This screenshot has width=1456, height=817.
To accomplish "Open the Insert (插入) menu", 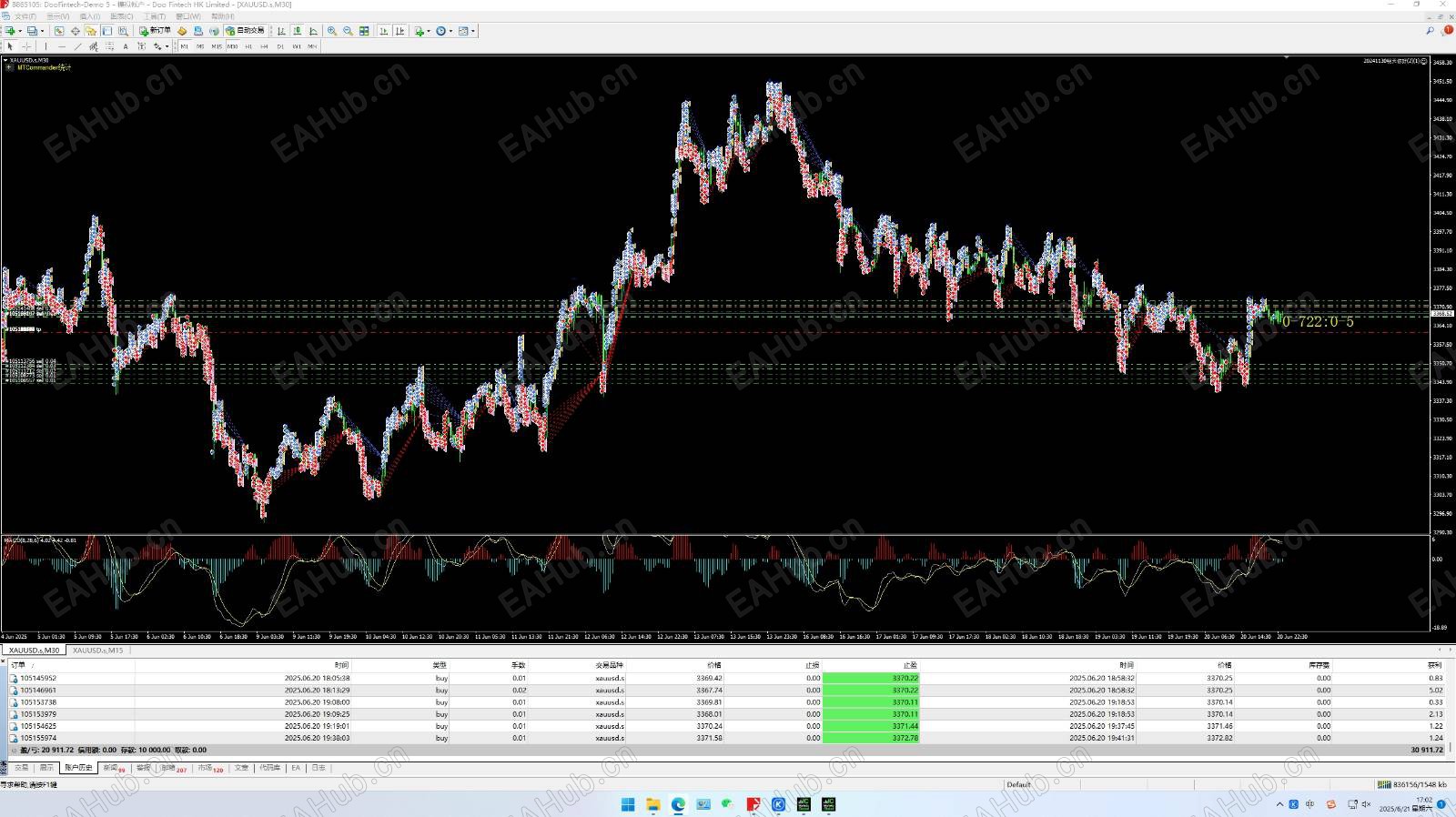I will 90,16.
